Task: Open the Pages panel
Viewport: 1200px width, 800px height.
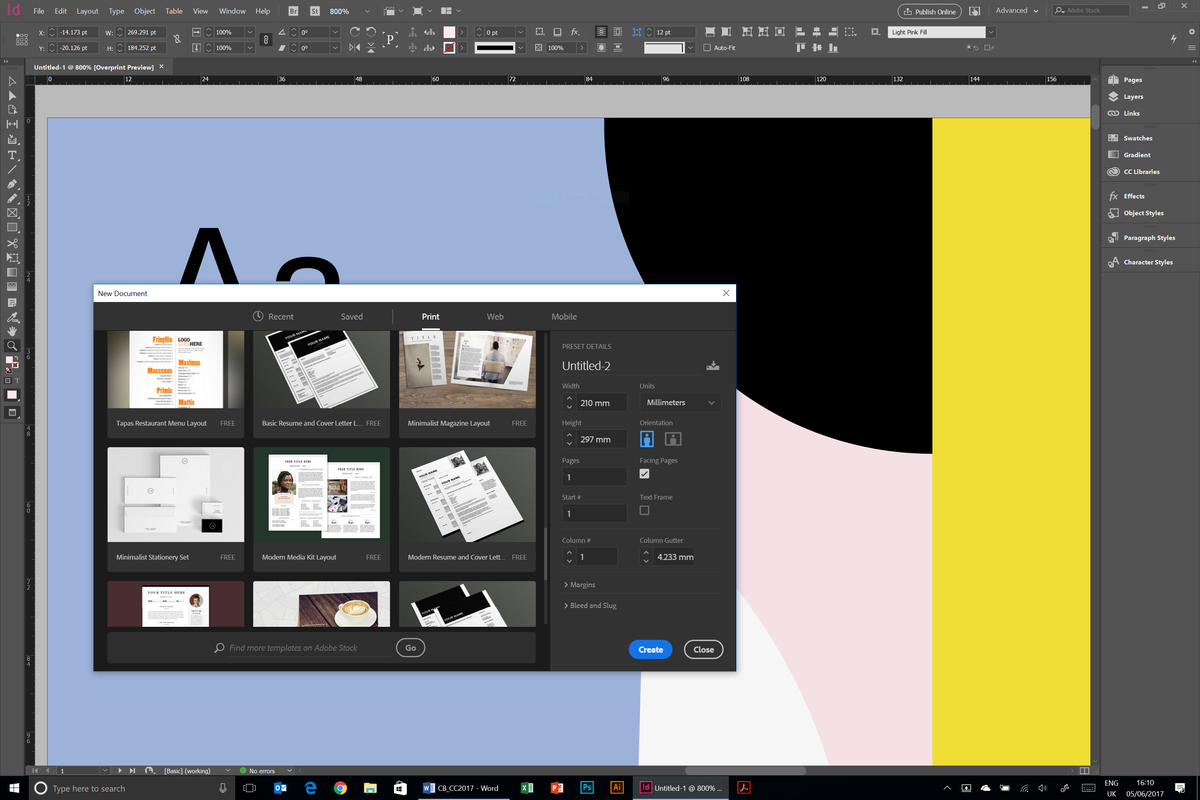Action: point(1133,79)
